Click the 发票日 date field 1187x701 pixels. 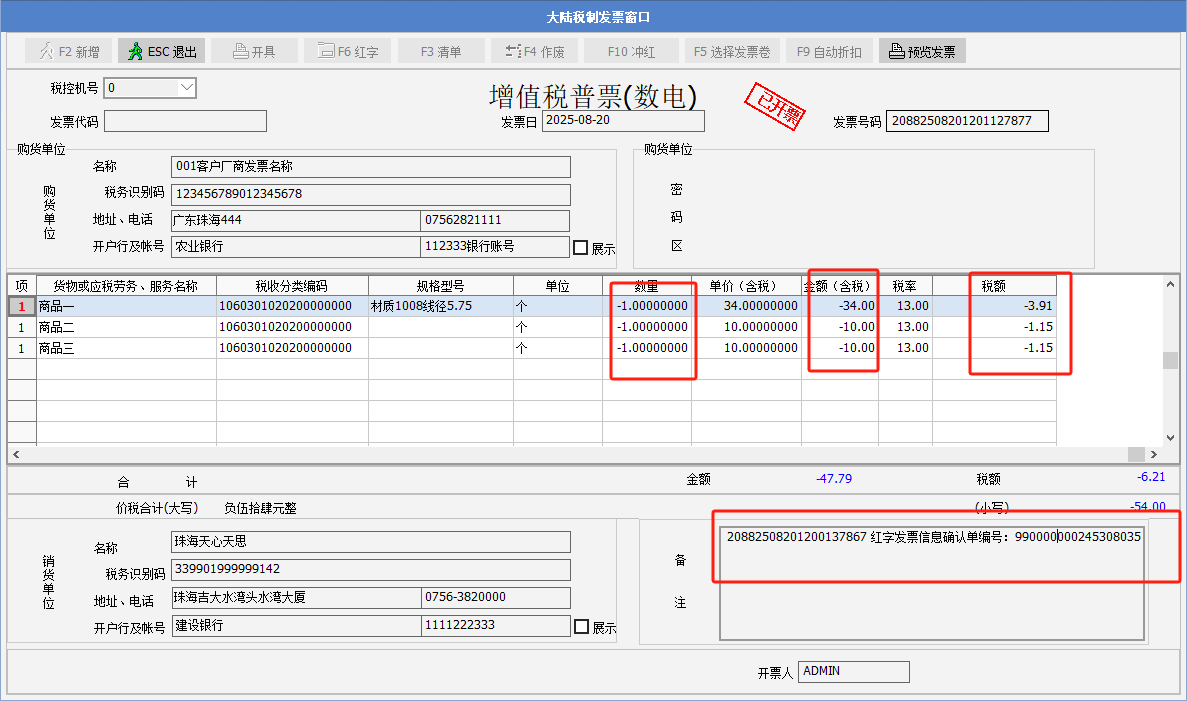[x=623, y=121]
